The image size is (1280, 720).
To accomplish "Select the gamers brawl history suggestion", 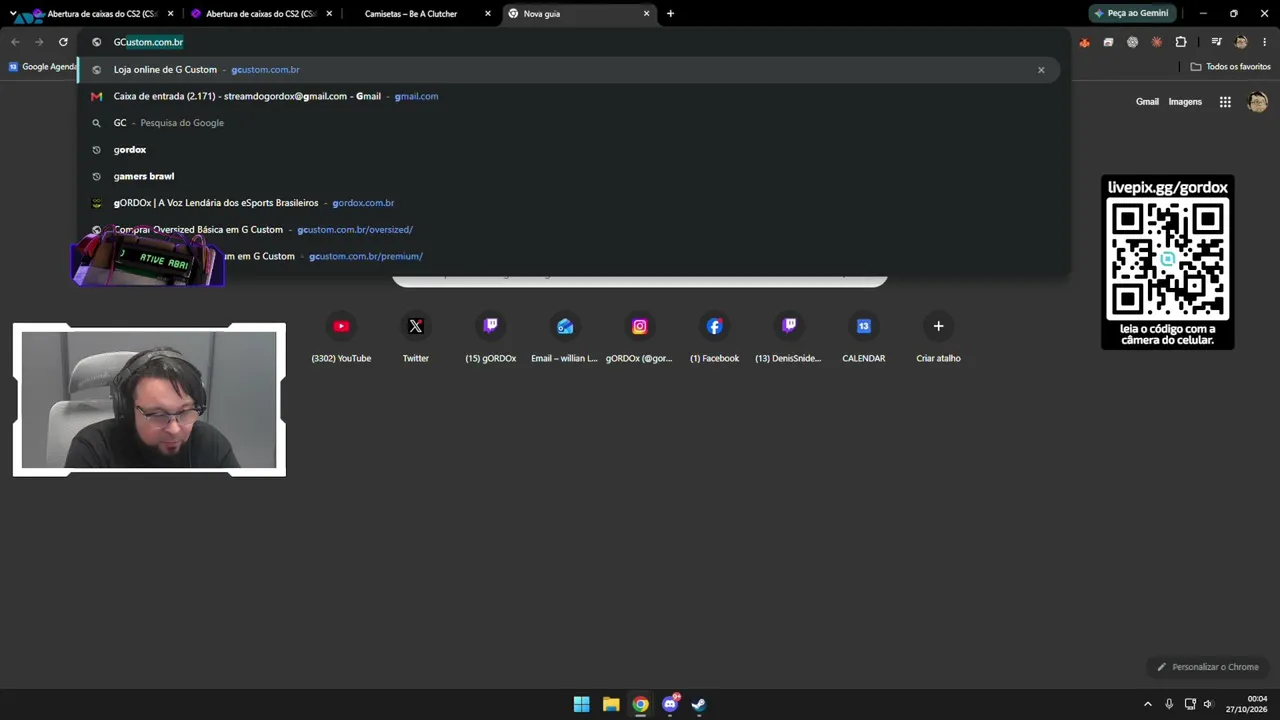I will coord(568,176).
